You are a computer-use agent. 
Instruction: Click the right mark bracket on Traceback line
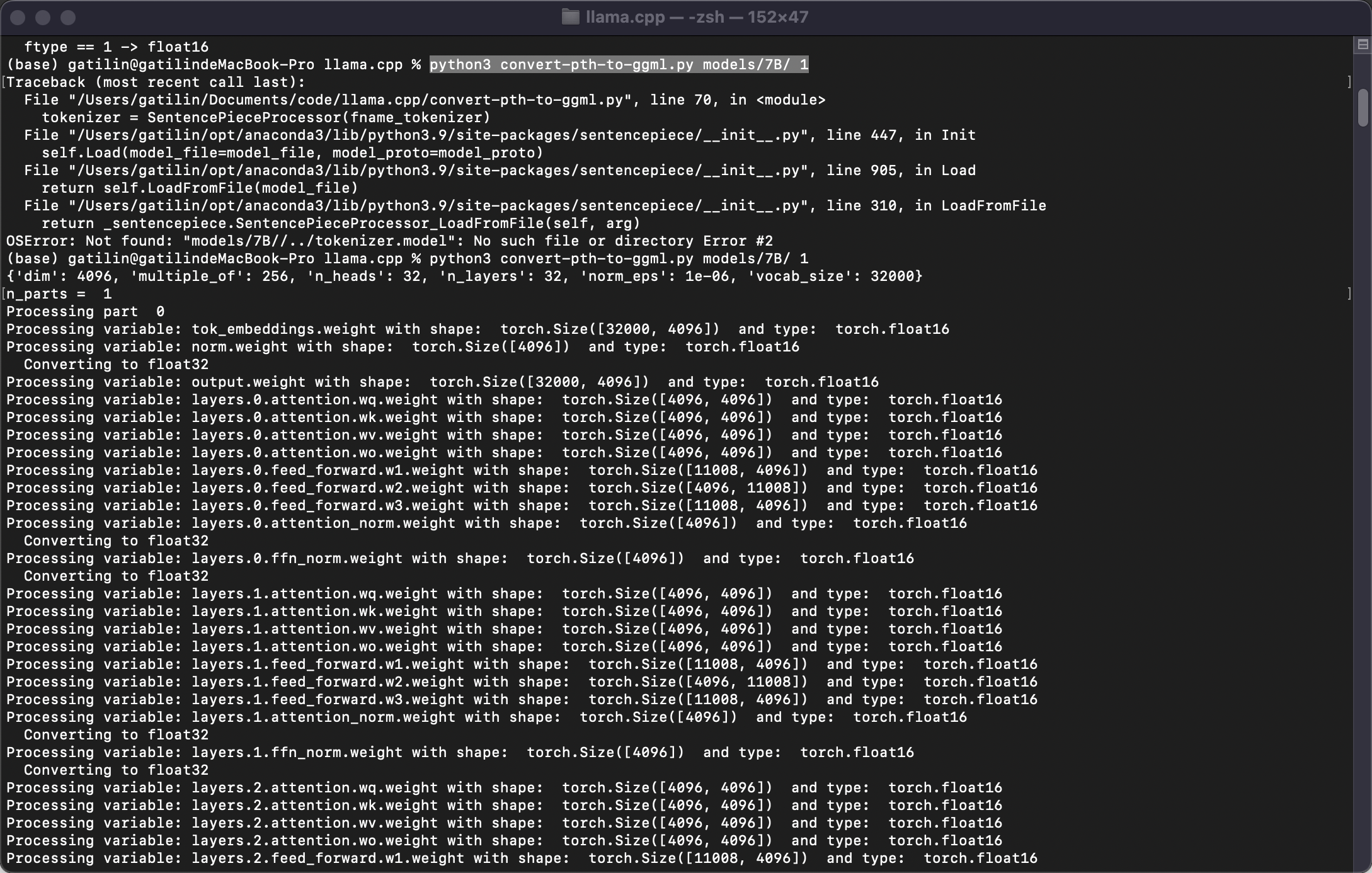click(1349, 83)
